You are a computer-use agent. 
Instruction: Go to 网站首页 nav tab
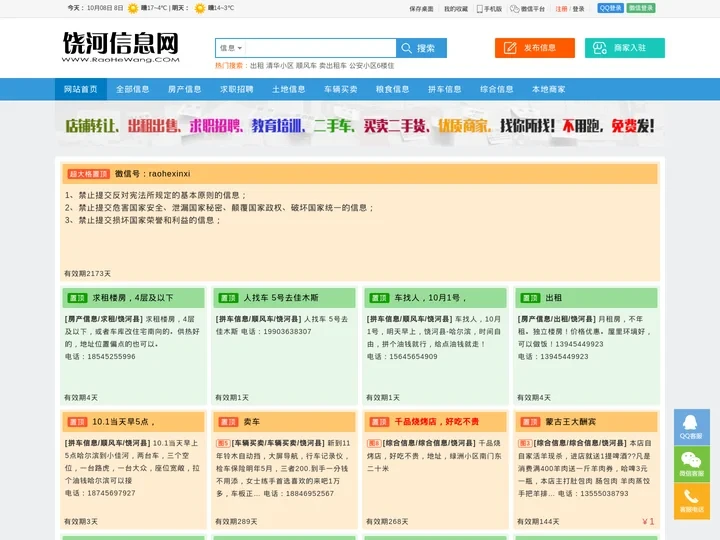(81, 89)
